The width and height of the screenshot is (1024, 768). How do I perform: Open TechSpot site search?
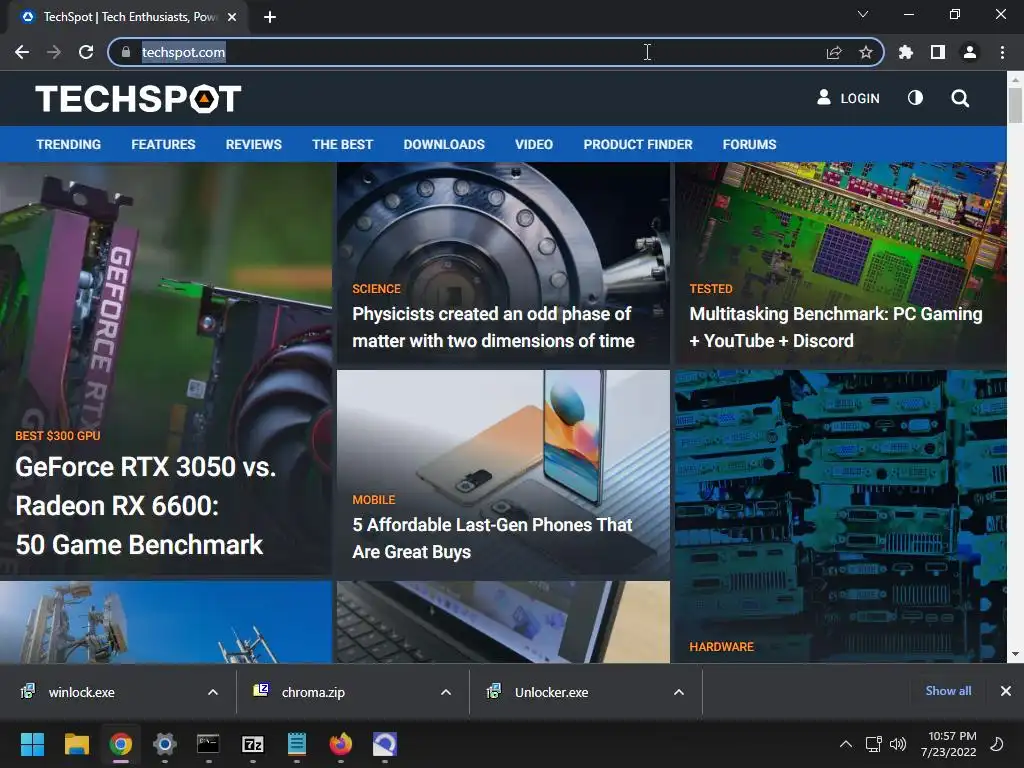pos(960,98)
